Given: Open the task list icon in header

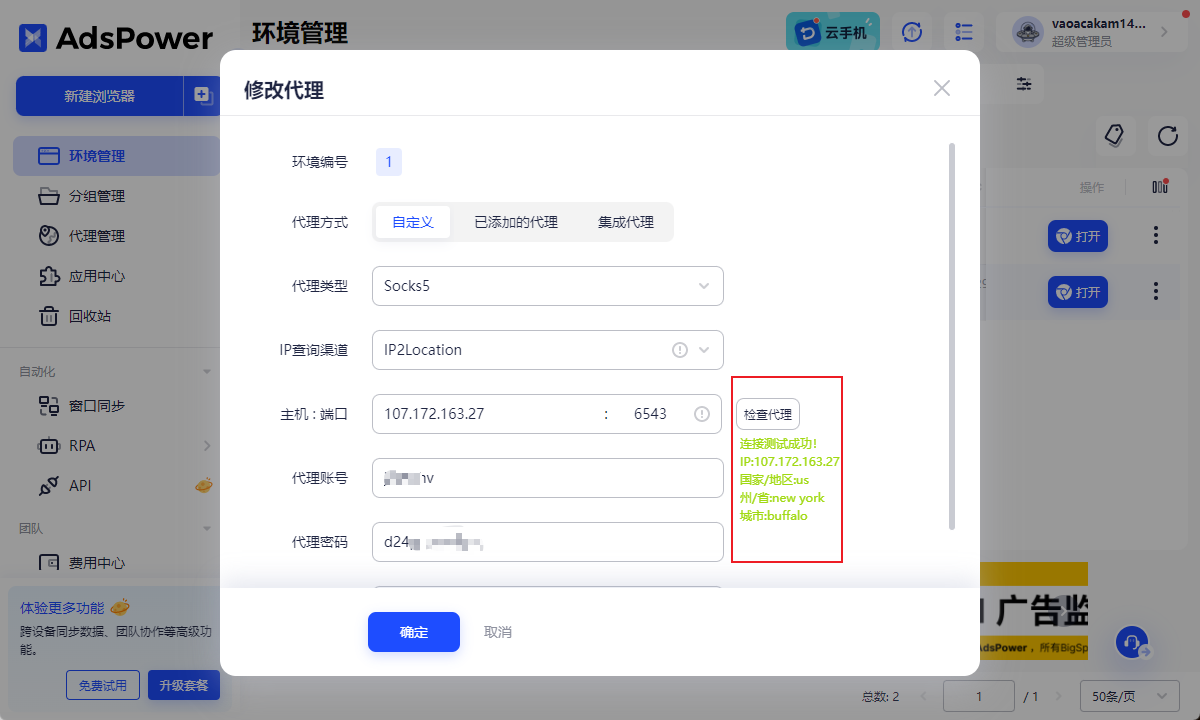Looking at the screenshot, I should pos(964,32).
